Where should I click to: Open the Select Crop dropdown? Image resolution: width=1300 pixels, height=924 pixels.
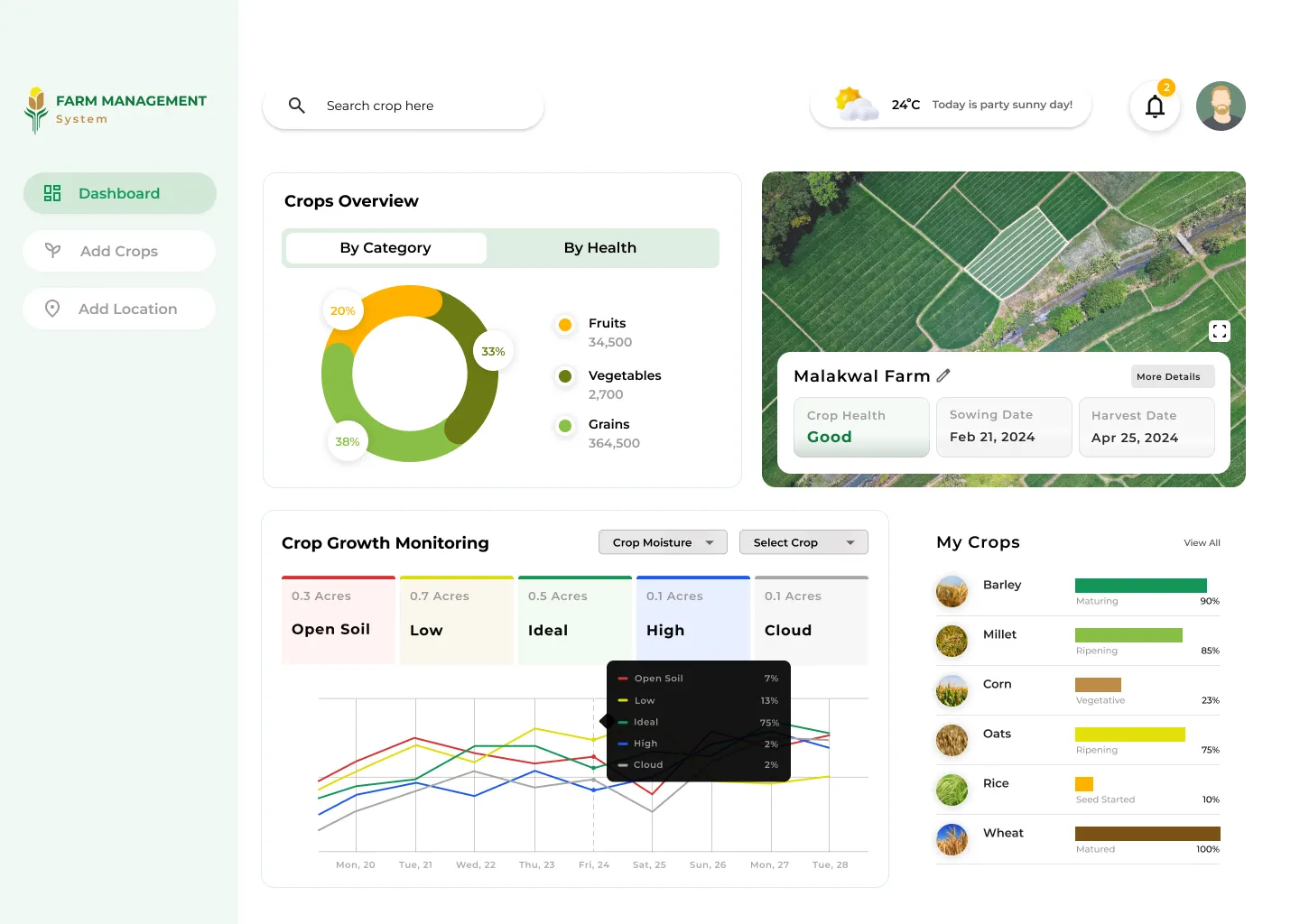(803, 541)
